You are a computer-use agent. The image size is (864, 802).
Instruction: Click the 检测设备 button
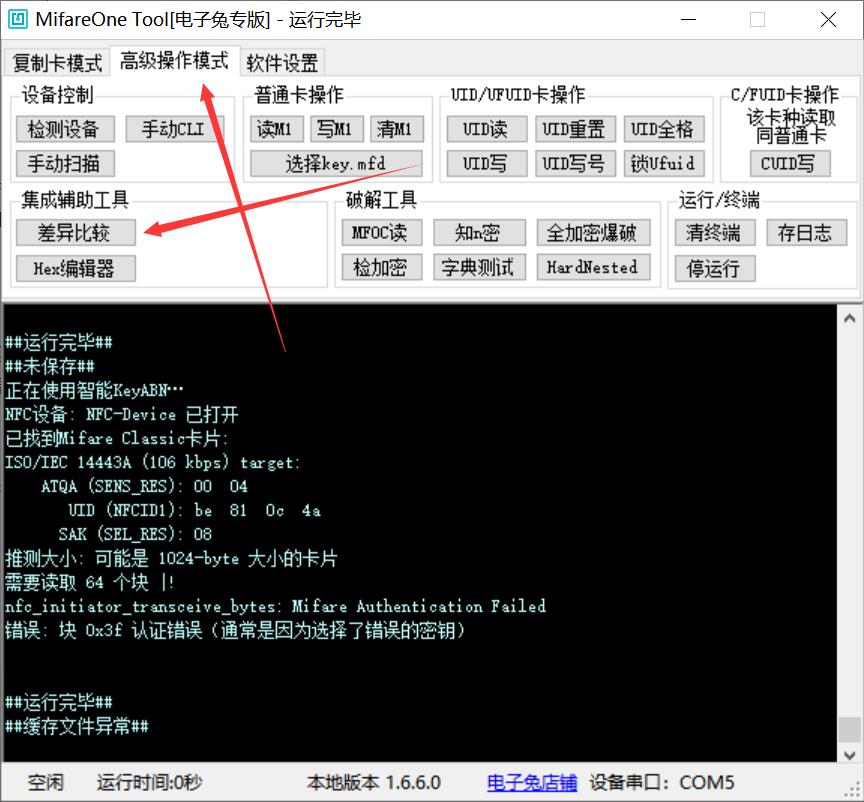tap(65, 129)
